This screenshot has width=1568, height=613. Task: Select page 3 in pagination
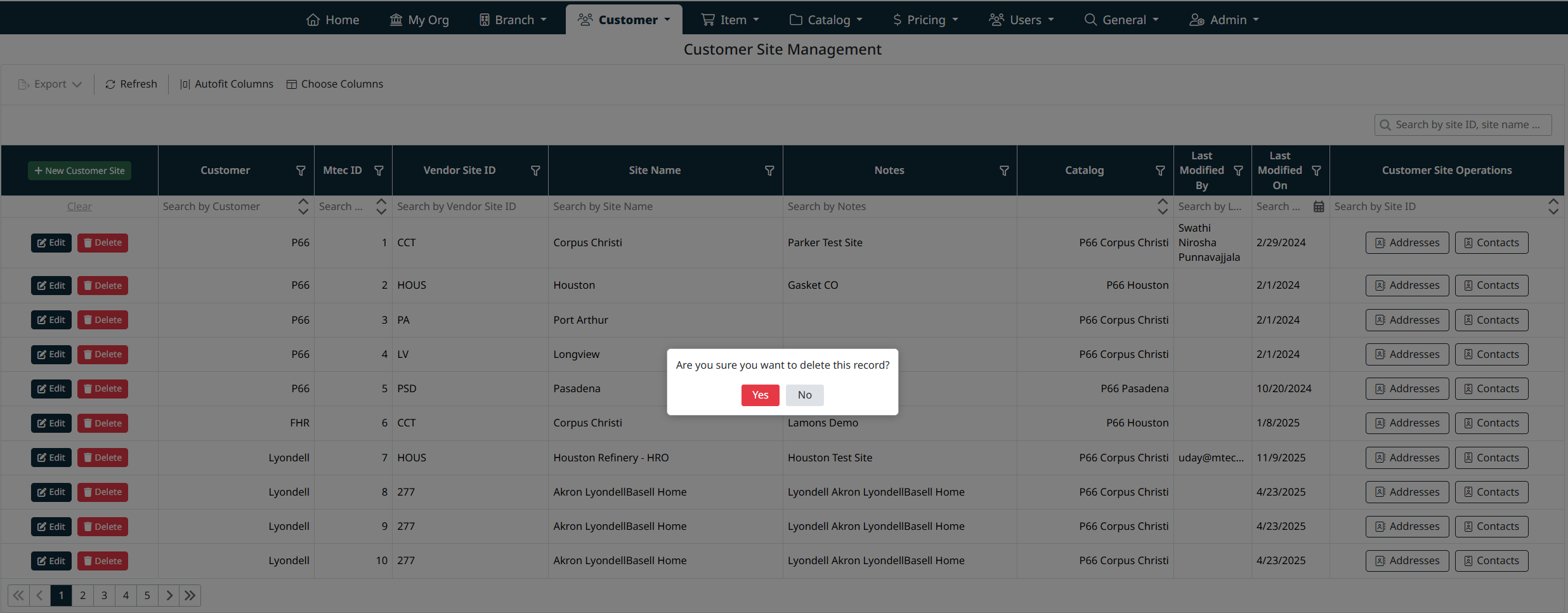click(104, 595)
